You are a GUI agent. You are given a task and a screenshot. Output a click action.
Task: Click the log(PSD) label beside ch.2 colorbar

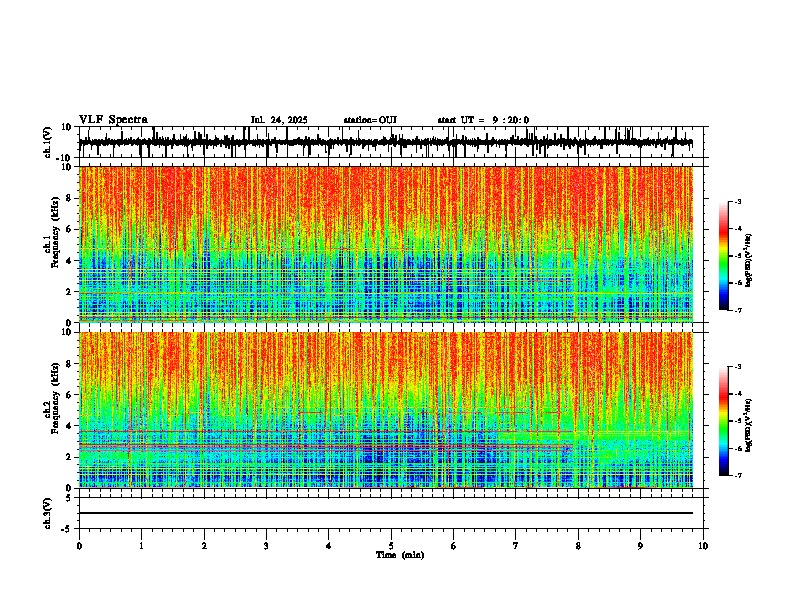pyautogui.click(x=749, y=426)
